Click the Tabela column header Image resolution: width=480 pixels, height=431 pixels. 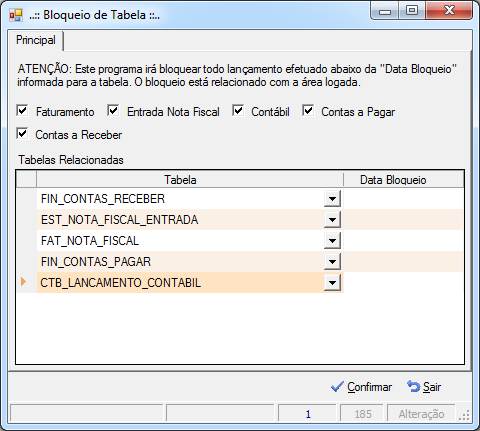pos(190,180)
